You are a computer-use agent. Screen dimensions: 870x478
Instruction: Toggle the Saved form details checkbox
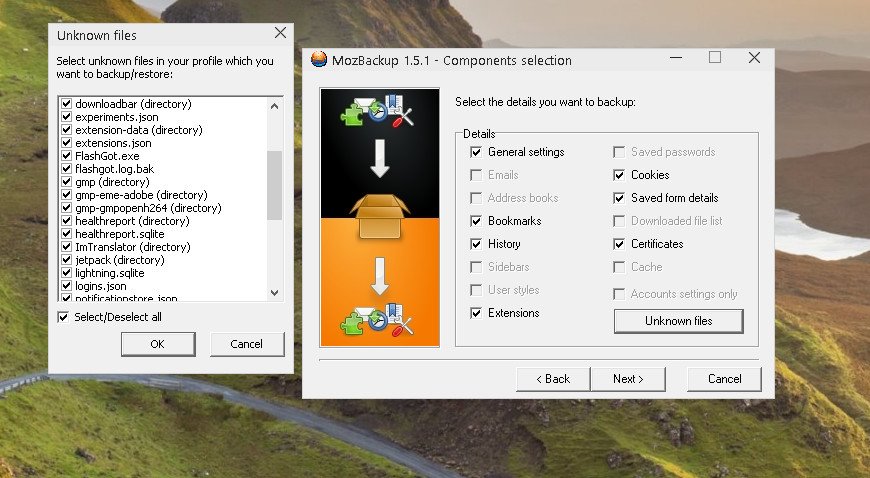pos(619,198)
